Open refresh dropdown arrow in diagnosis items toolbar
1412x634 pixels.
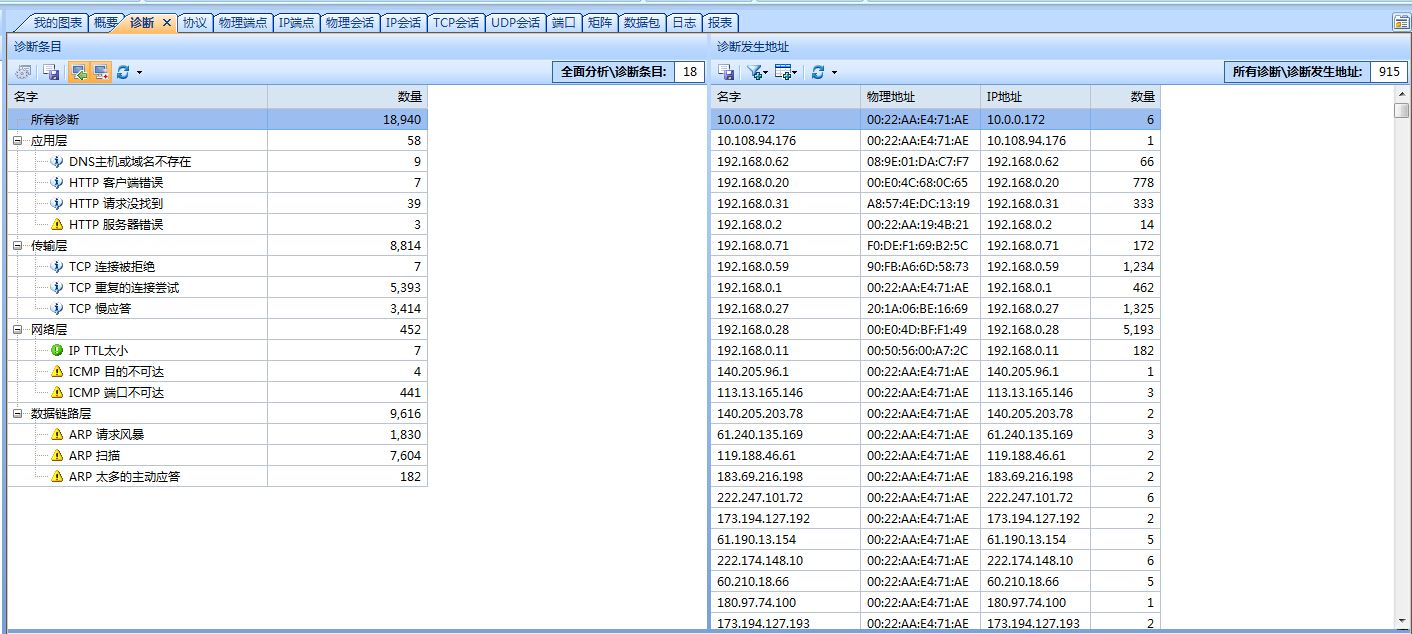click(x=139, y=72)
